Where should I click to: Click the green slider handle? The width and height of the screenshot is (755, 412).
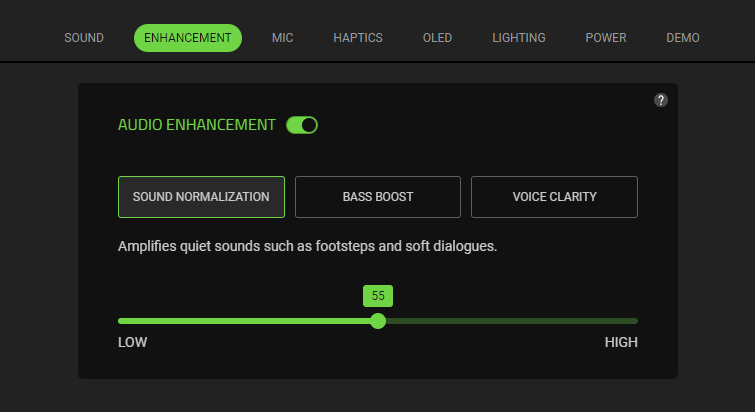[x=378, y=321]
